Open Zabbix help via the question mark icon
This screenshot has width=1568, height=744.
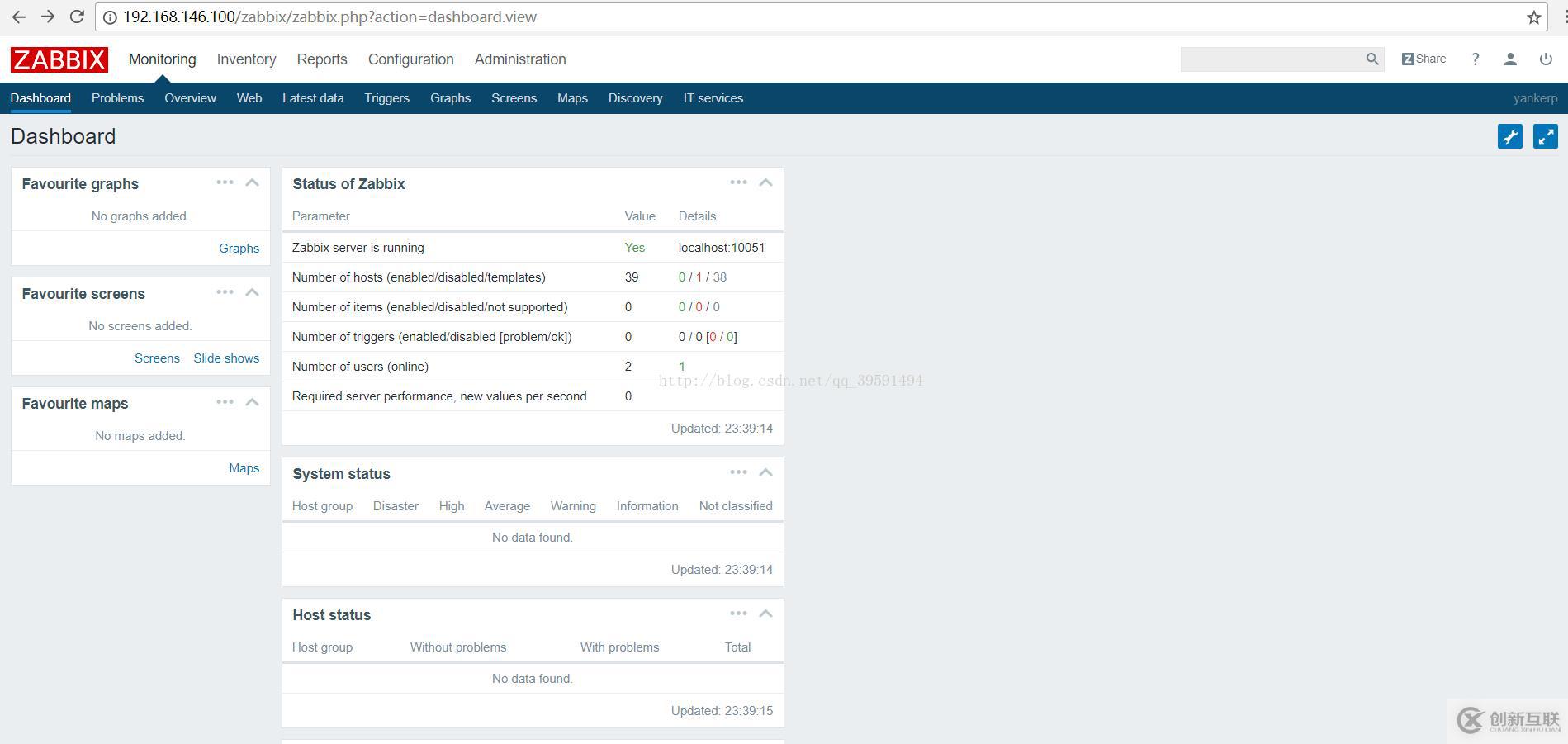tap(1476, 59)
